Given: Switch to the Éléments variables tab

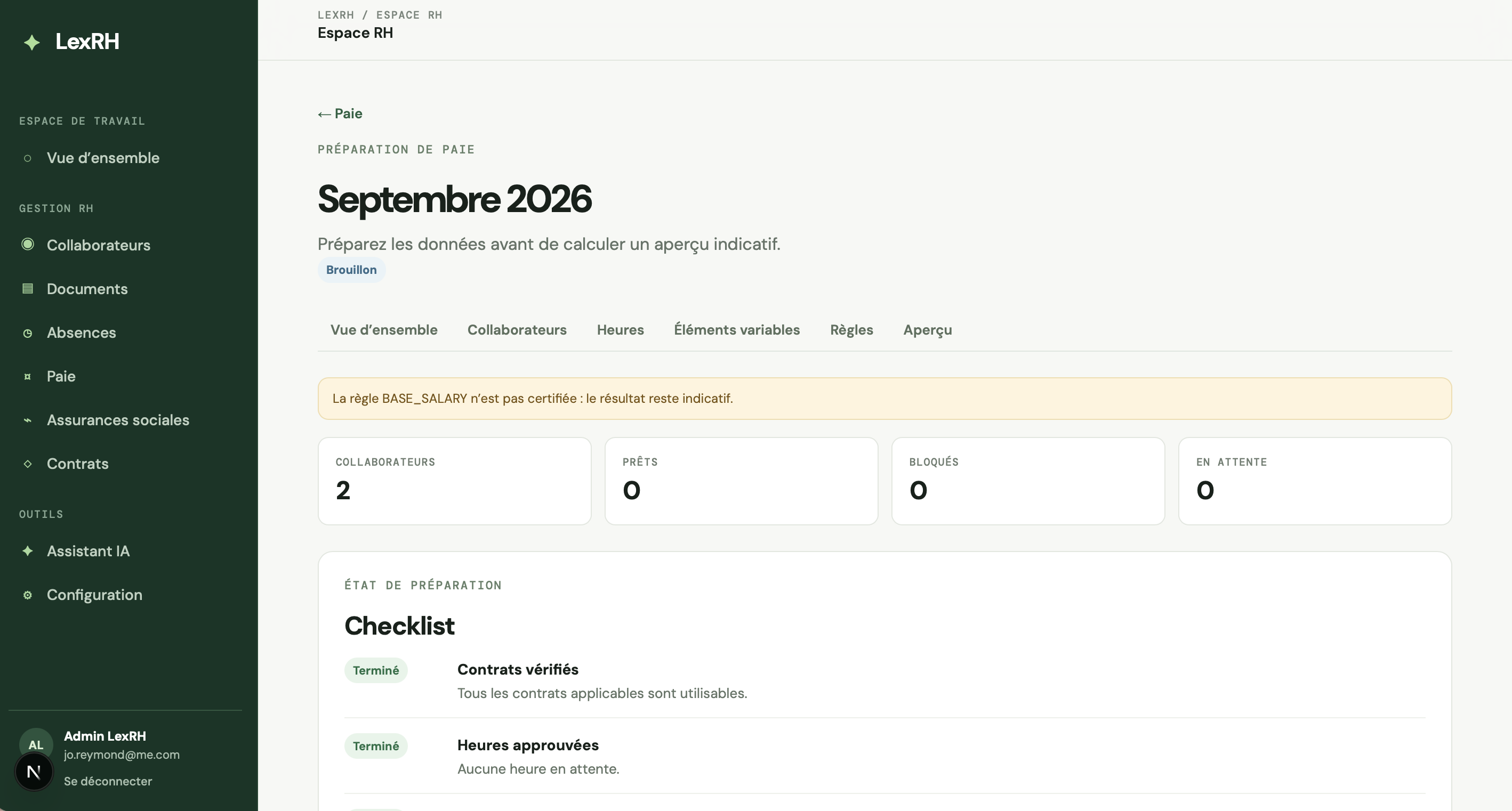Looking at the screenshot, I should click(x=737, y=330).
